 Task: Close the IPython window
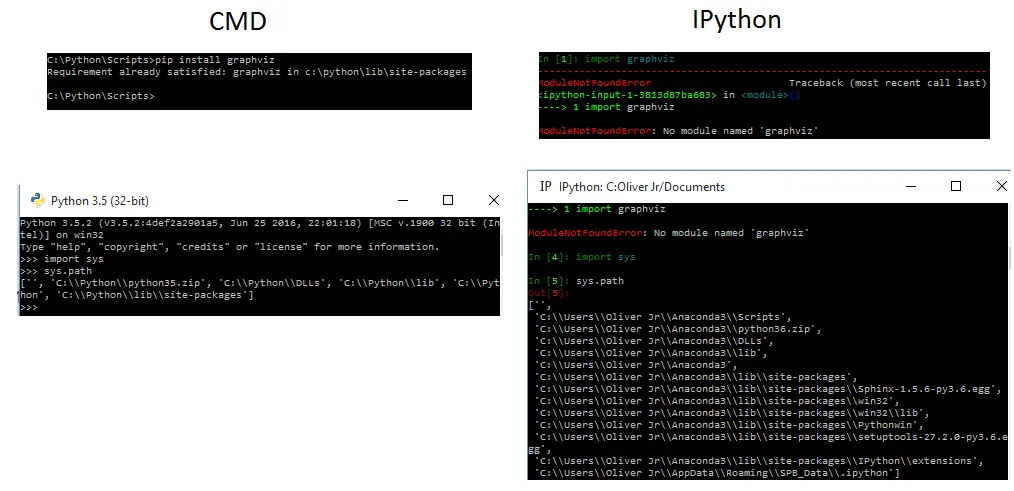[x=1002, y=186]
